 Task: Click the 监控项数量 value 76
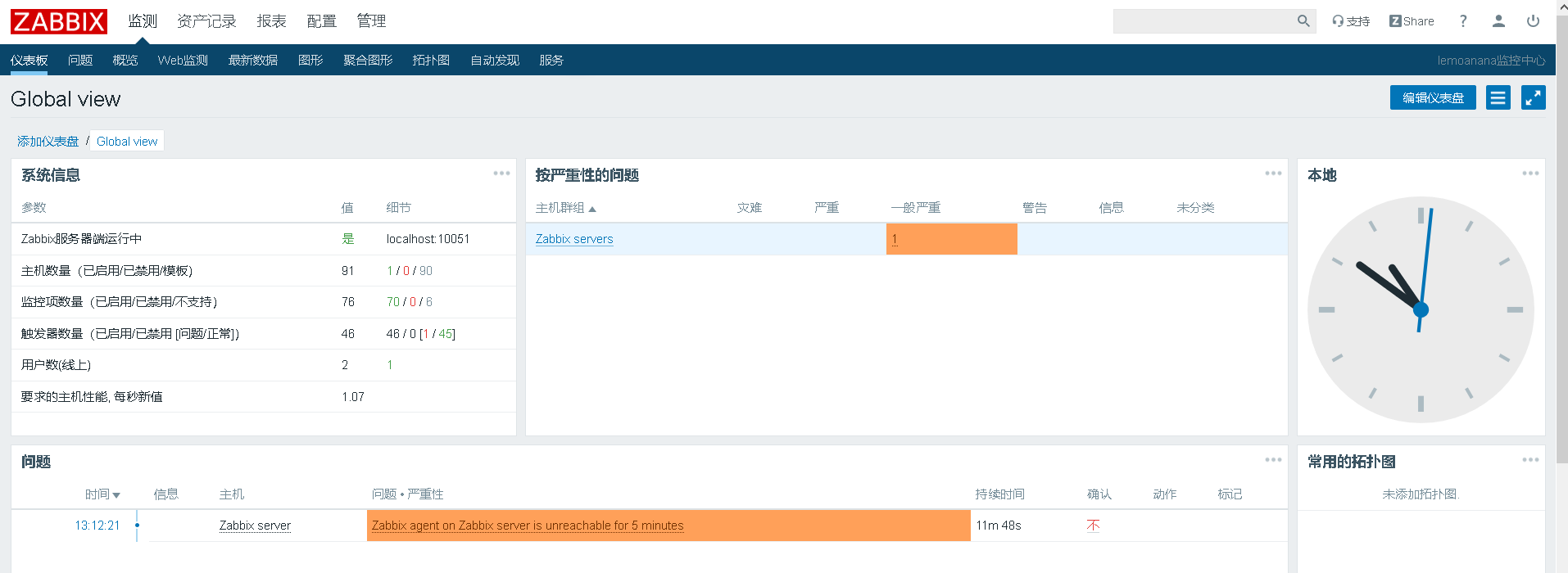(348, 302)
